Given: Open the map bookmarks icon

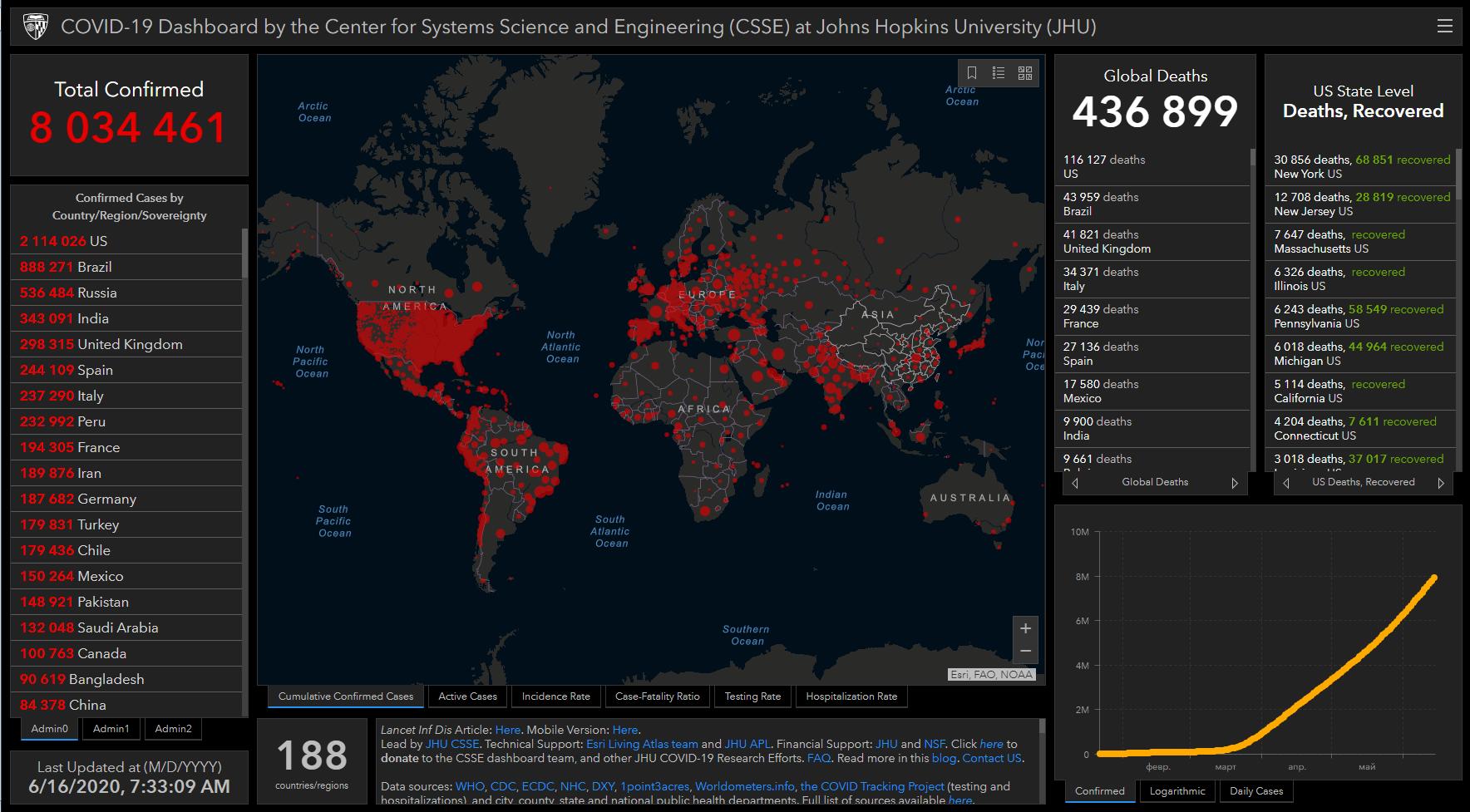Looking at the screenshot, I should click(x=971, y=73).
